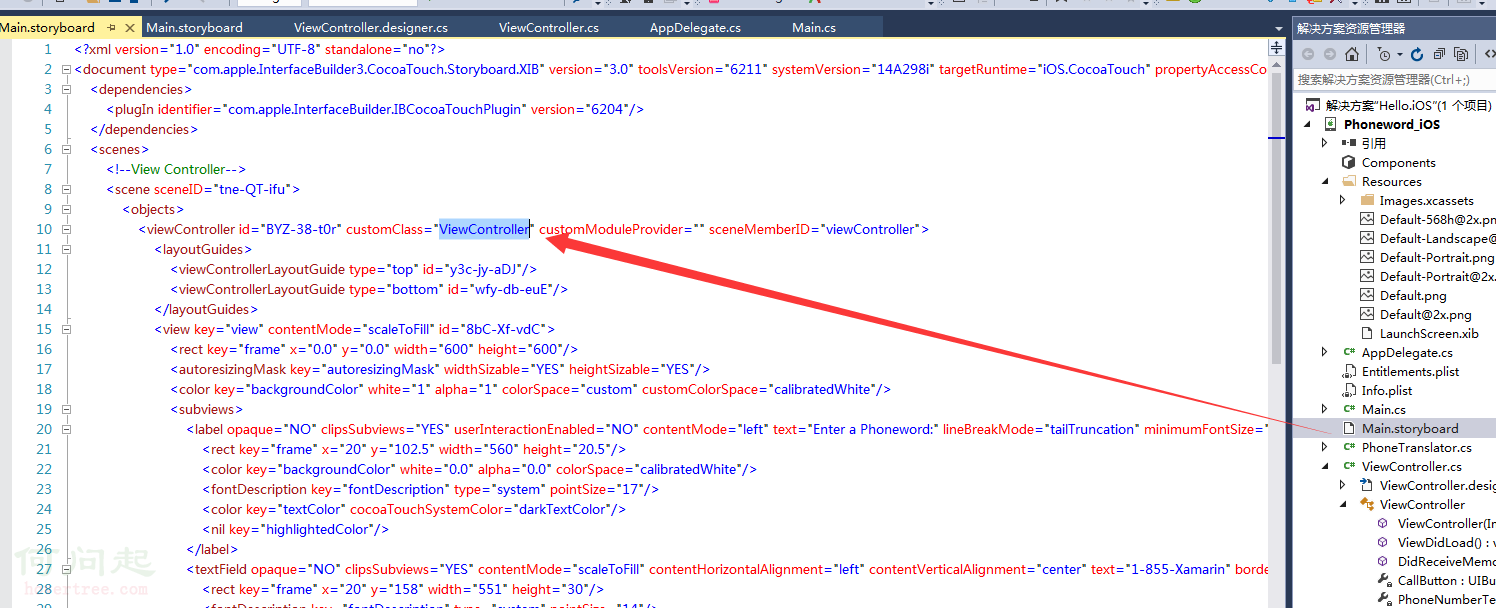Image resolution: width=1496 pixels, height=608 pixels.
Task: Open the editor tab overflow dropdown
Action: point(1277,28)
